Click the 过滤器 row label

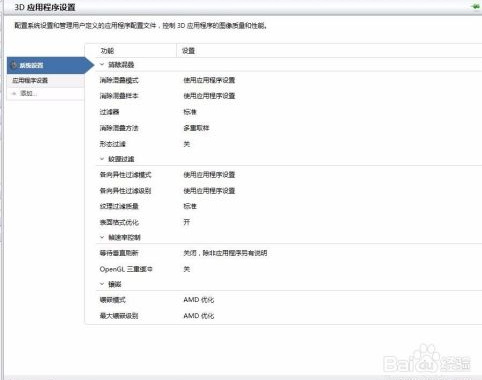pos(109,112)
